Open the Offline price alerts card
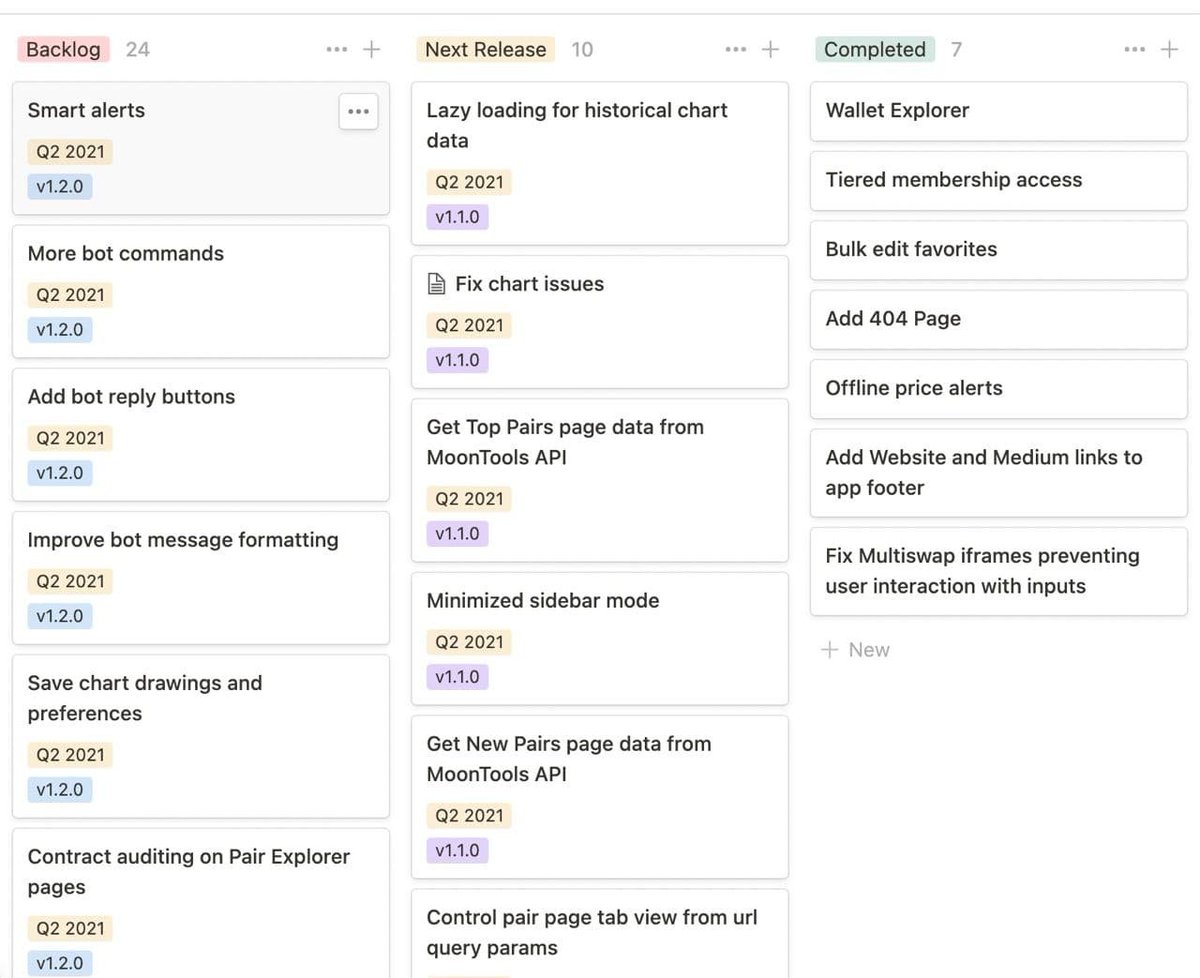This screenshot has height=978, width=1200. (998, 388)
